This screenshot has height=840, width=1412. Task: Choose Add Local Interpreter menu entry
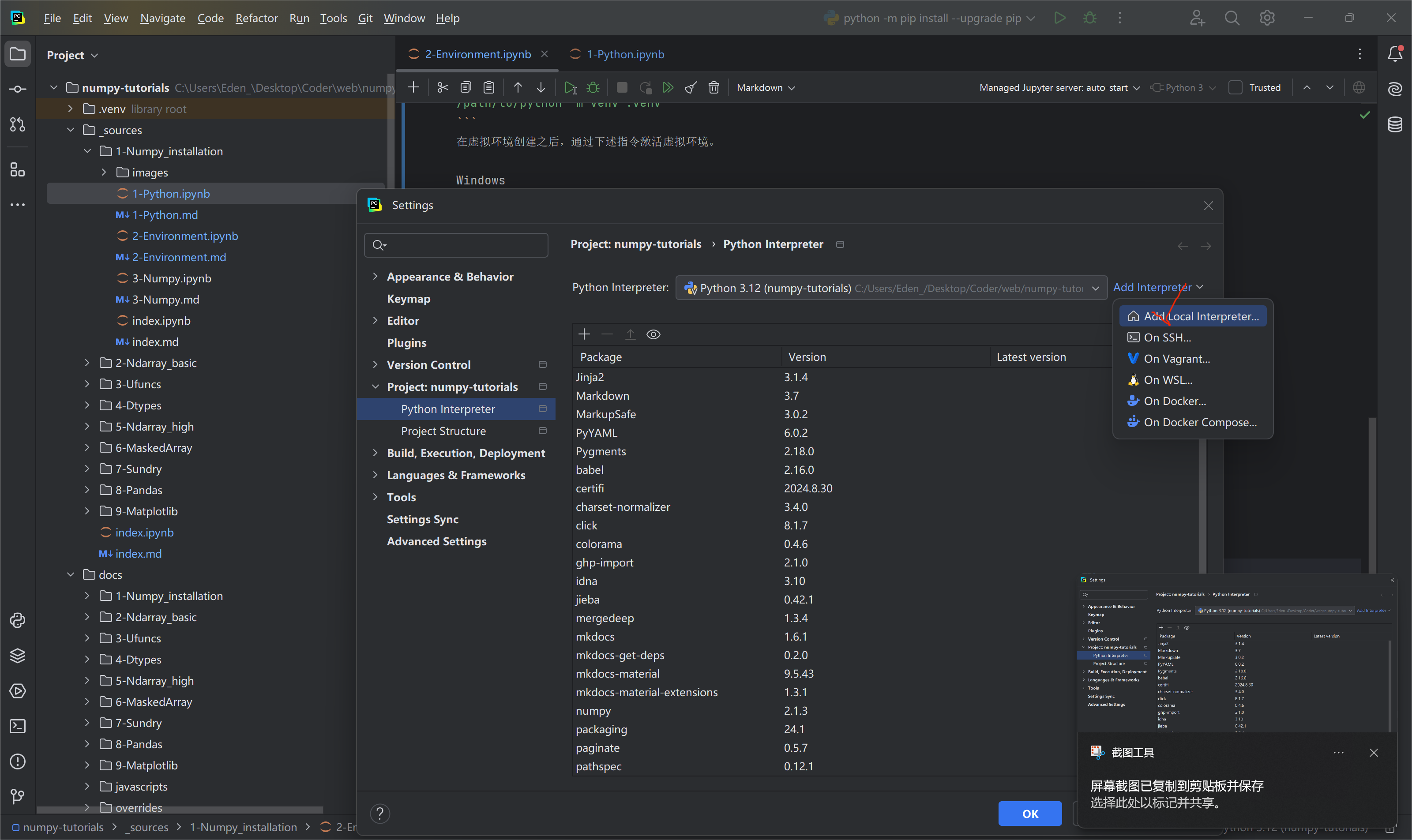coord(1193,316)
